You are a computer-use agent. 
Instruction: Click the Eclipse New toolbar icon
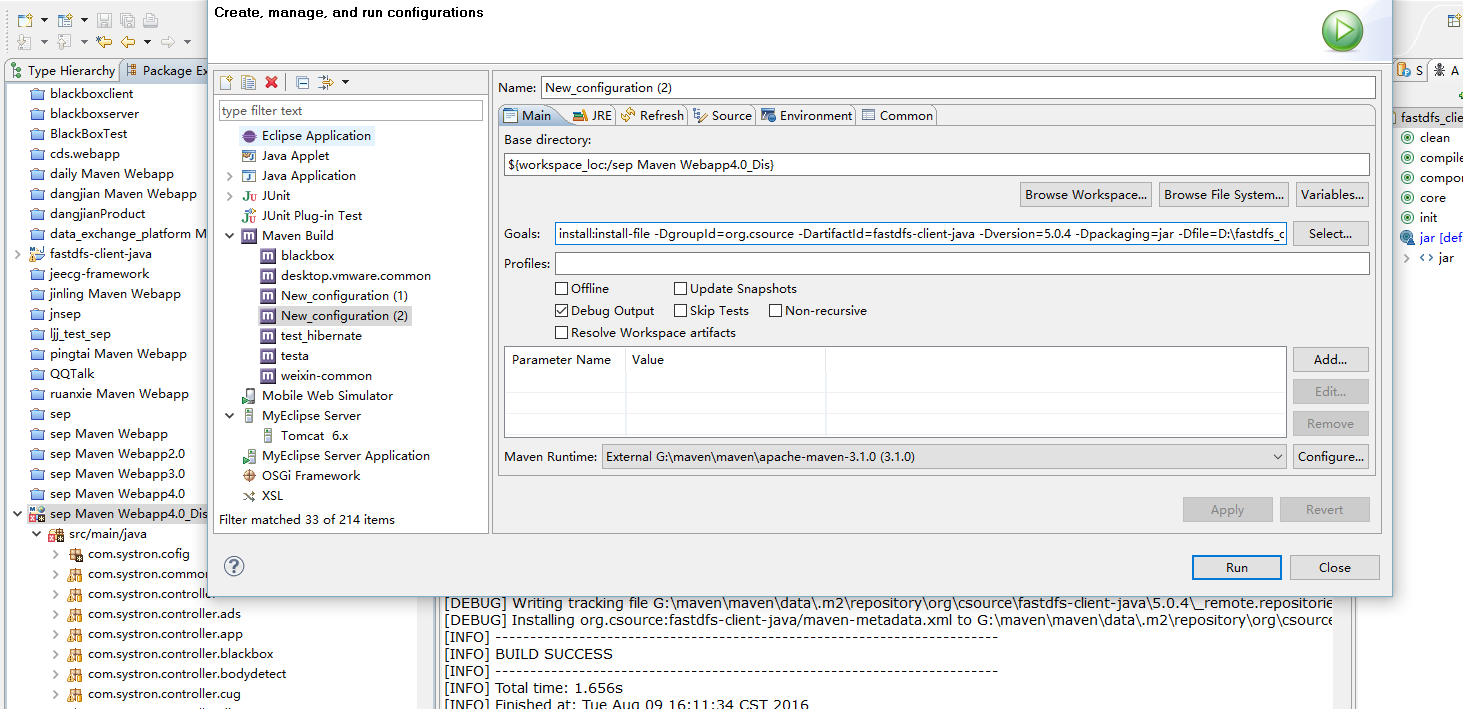click(25, 19)
